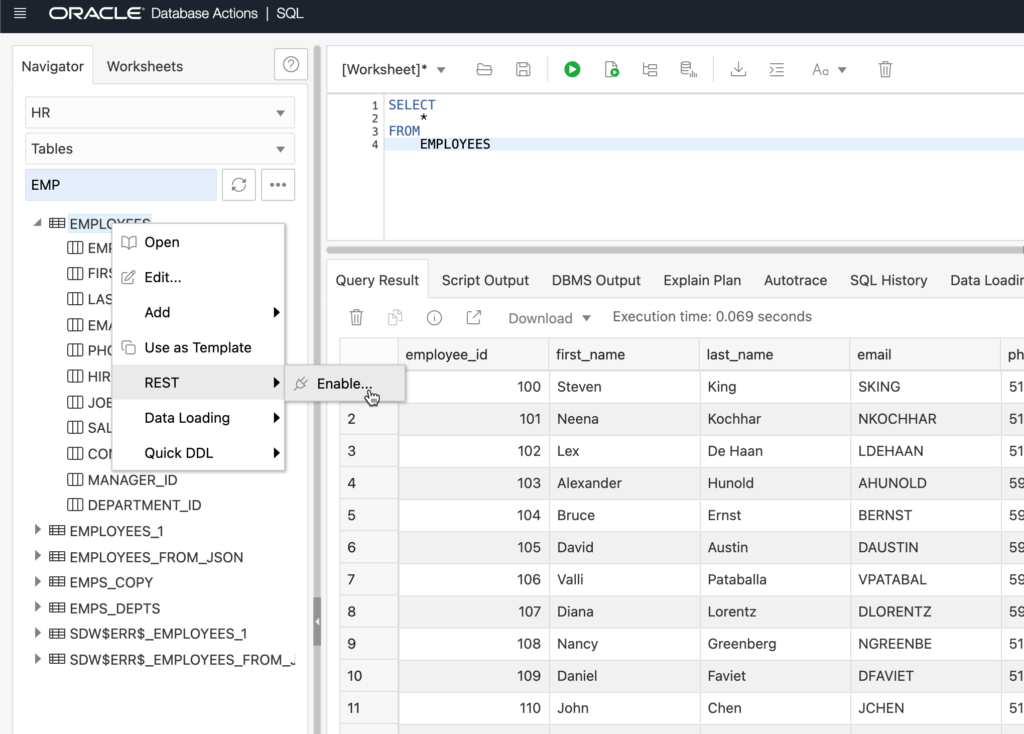Click the EMP search filter field
The width and height of the screenshot is (1024, 734).
click(121, 185)
